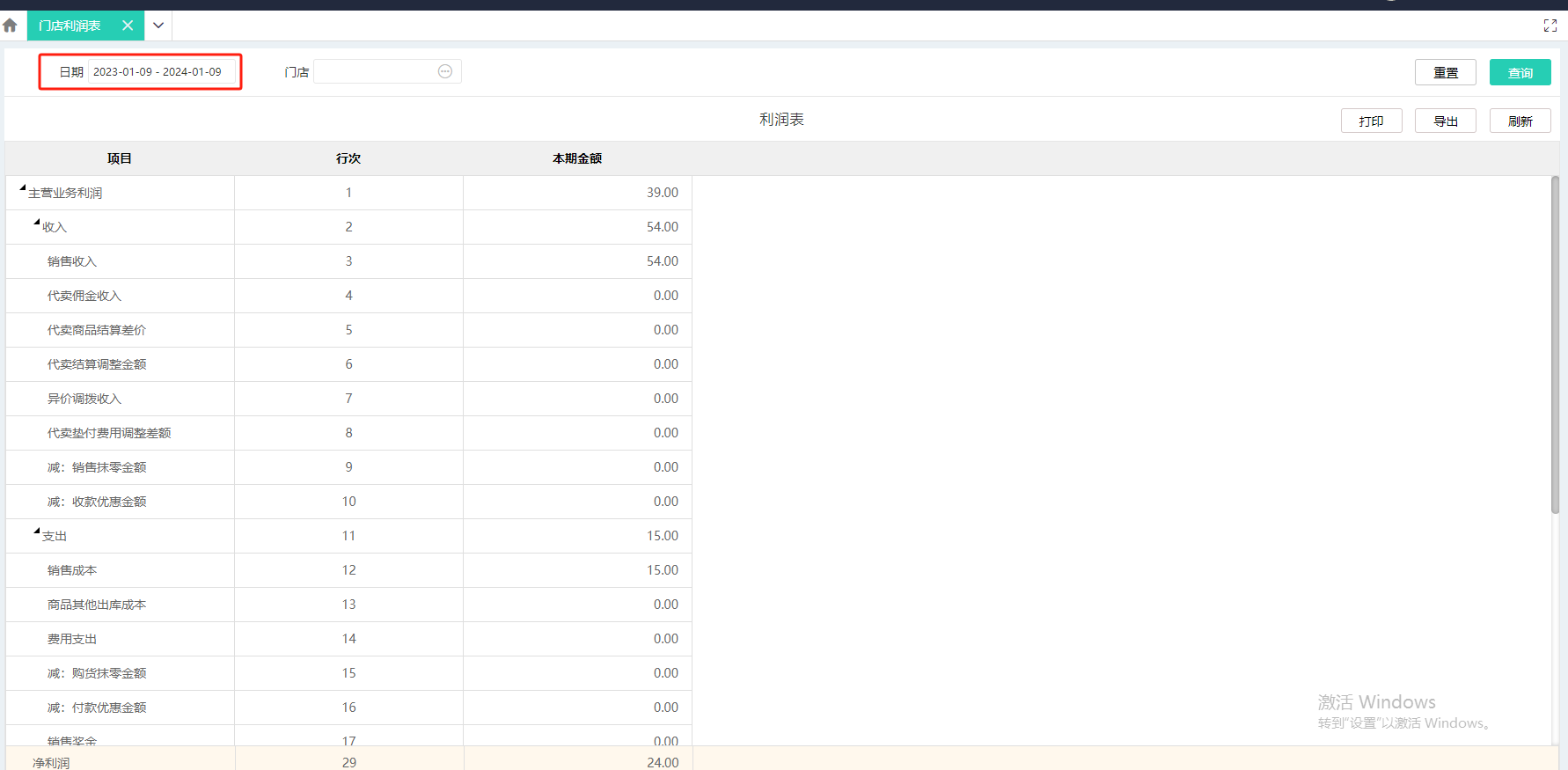
Task: Open the 门店 selector ellipsis icon
Action: coord(445,71)
